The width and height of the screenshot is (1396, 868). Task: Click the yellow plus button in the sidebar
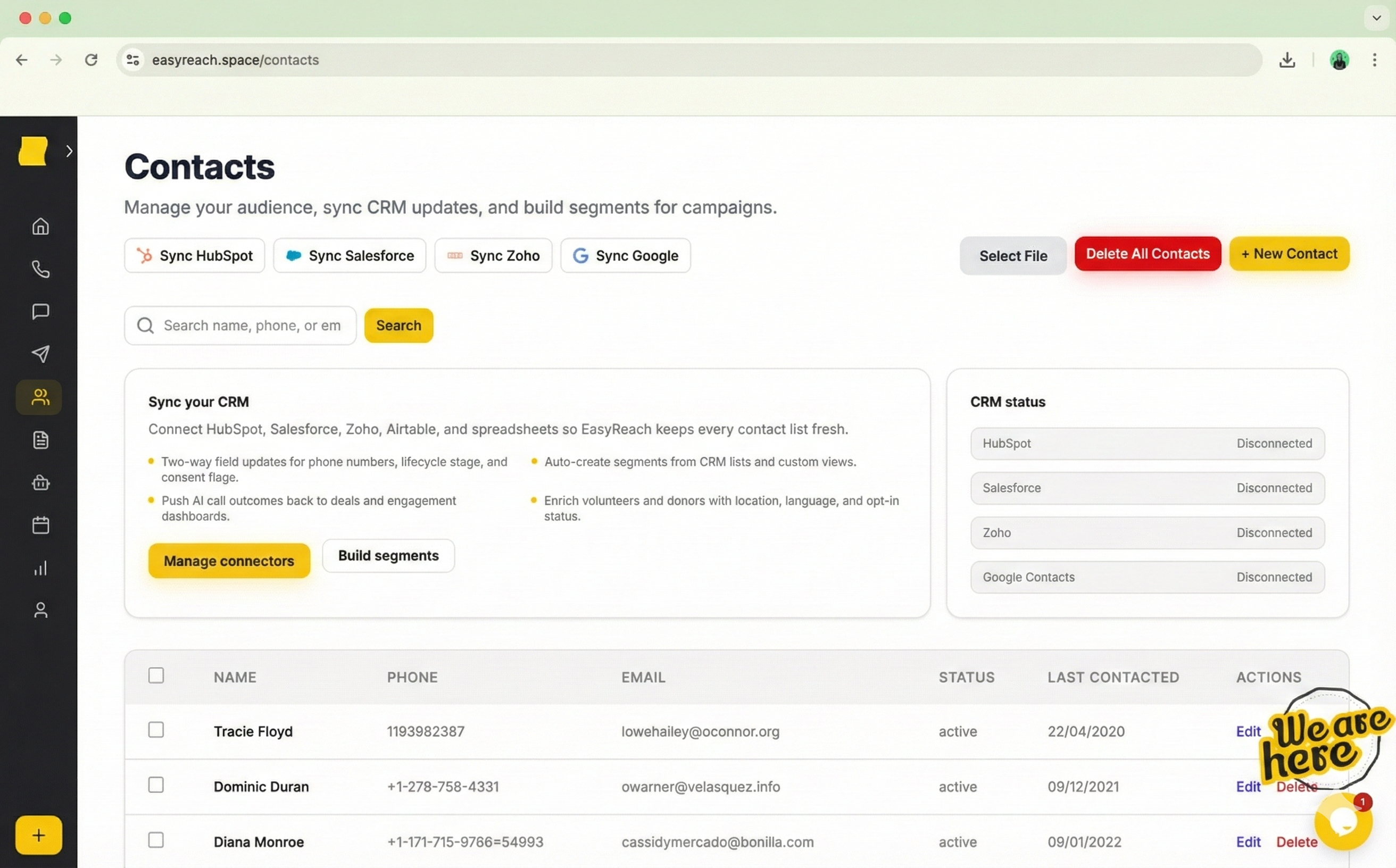point(38,835)
